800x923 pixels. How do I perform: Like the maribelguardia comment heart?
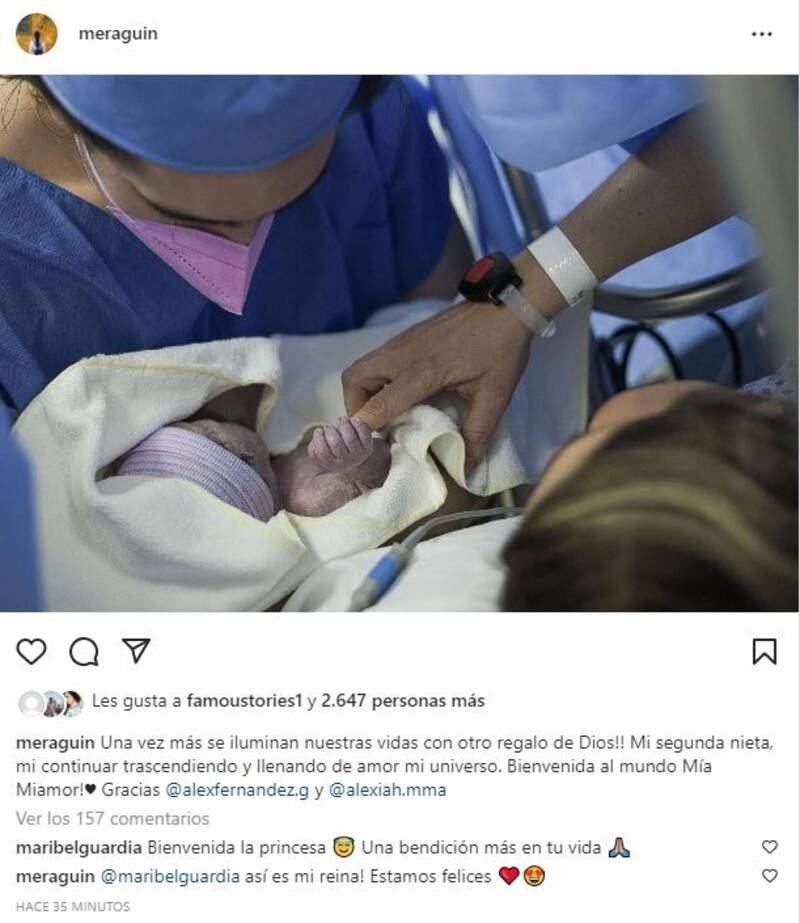tap(769, 846)
